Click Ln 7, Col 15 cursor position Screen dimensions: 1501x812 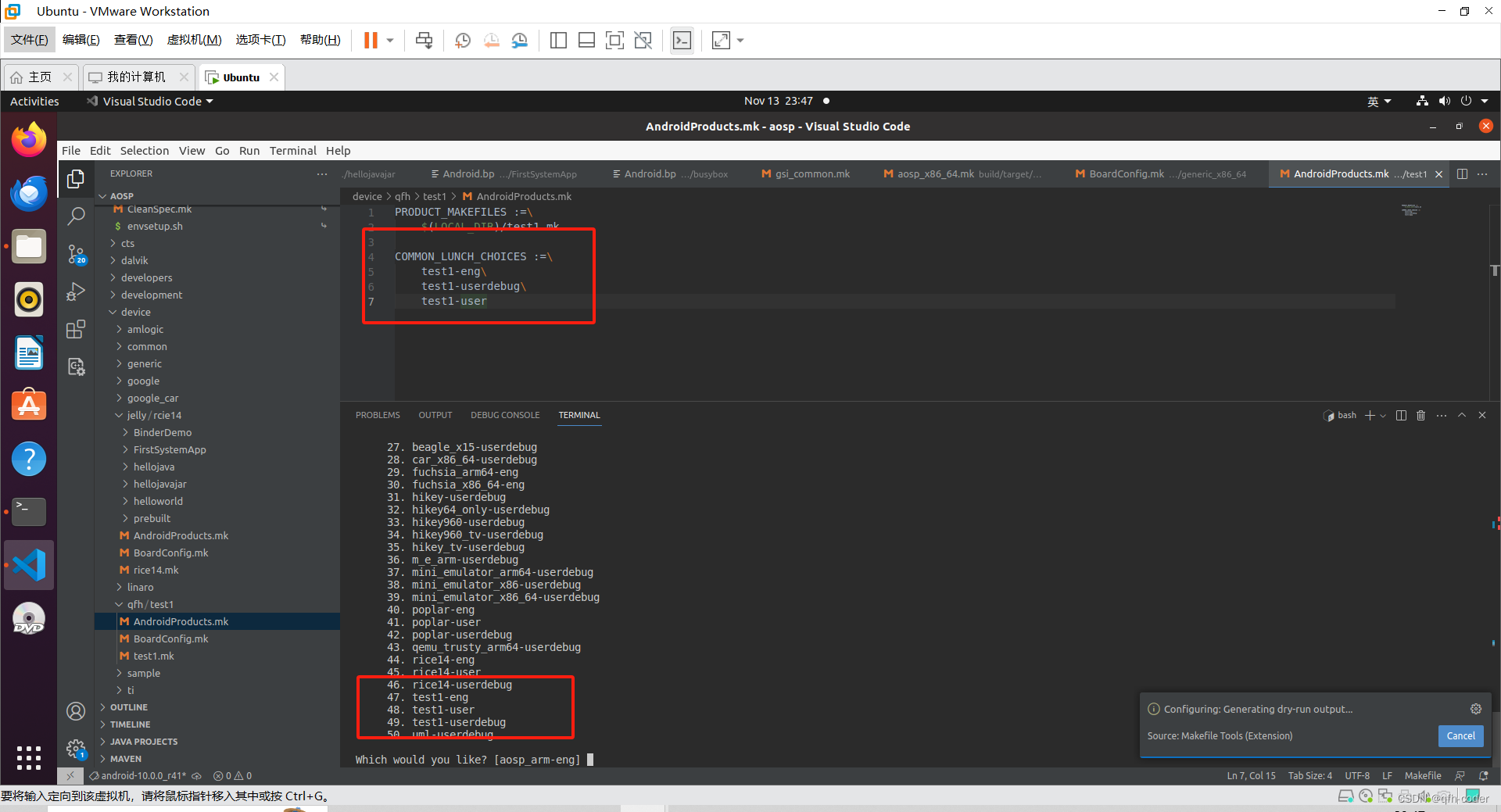pos(1252,776)
